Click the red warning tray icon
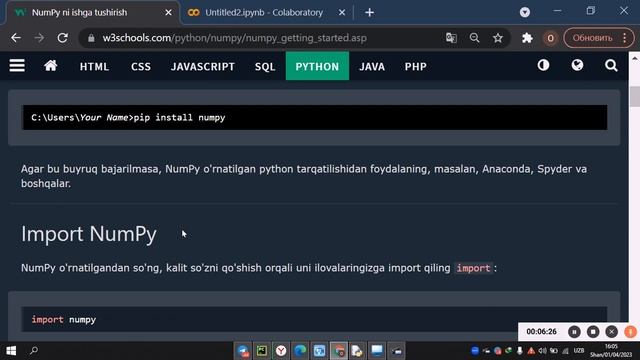Image resolution: width=640 pixels, height=360 pixels. [531, 351]
